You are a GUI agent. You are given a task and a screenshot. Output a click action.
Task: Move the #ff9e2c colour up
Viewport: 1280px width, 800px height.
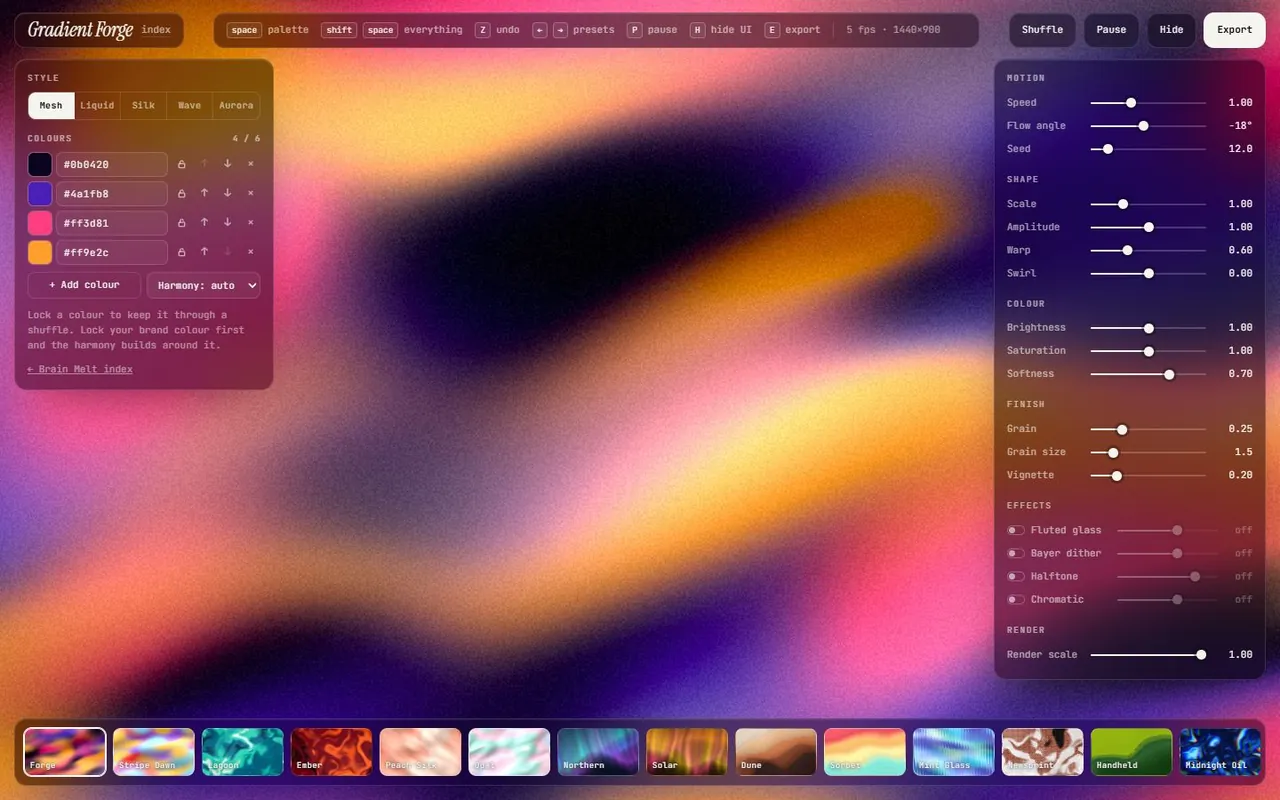click(x=204, y=252)
